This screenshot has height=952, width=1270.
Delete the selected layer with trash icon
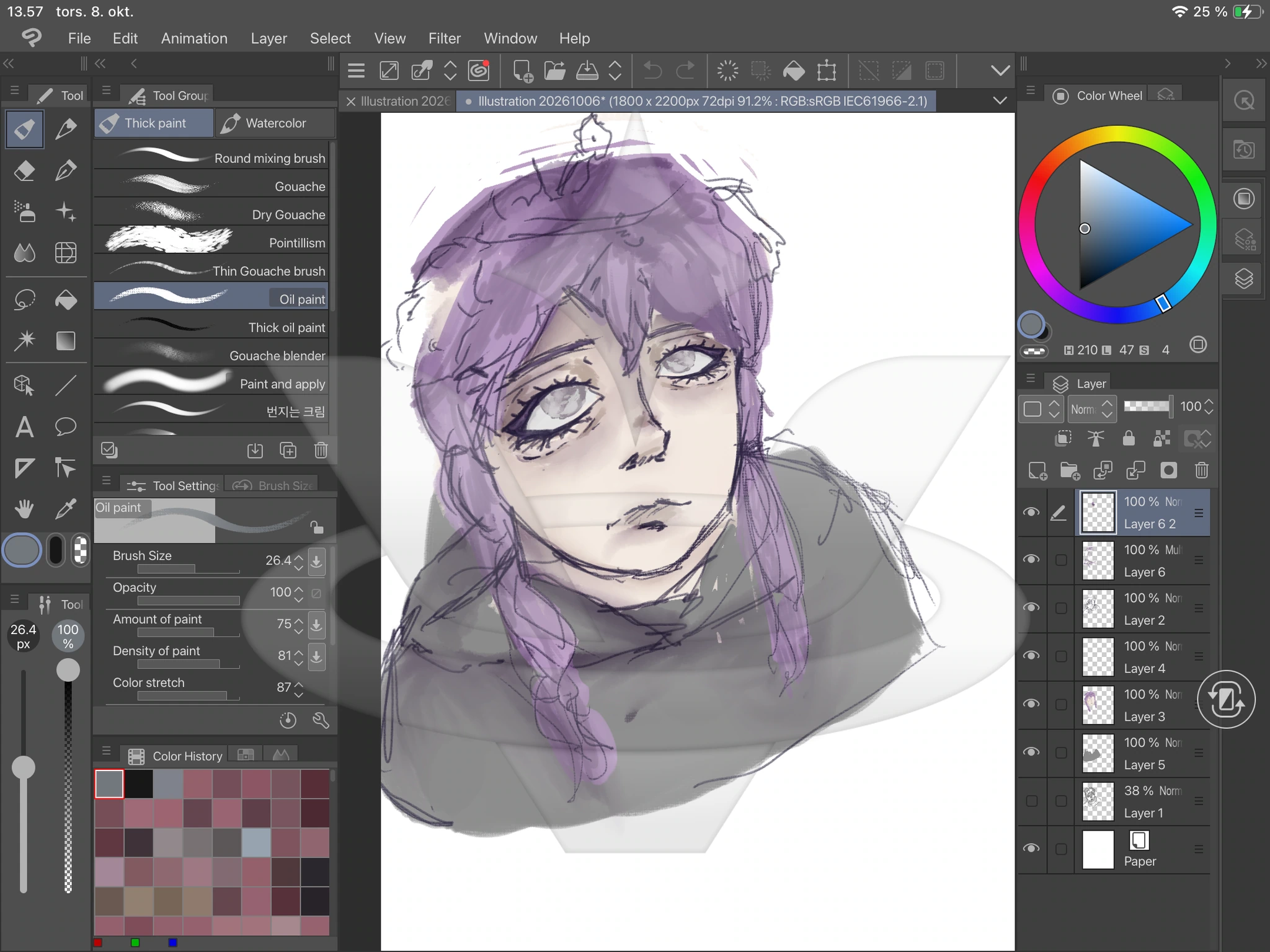coord(1202,471)
